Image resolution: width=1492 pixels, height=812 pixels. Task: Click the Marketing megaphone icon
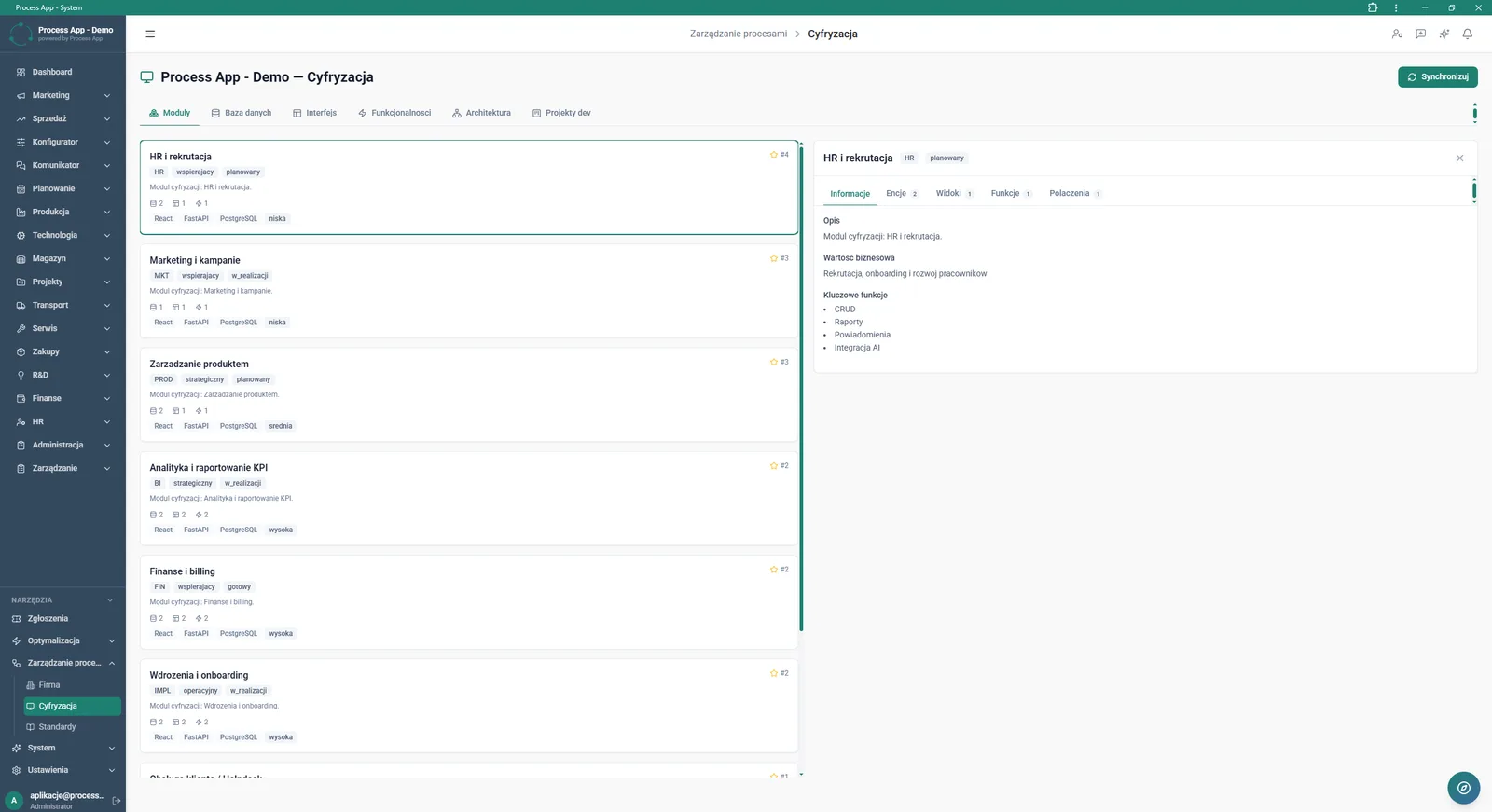click(x=21, y=95)
